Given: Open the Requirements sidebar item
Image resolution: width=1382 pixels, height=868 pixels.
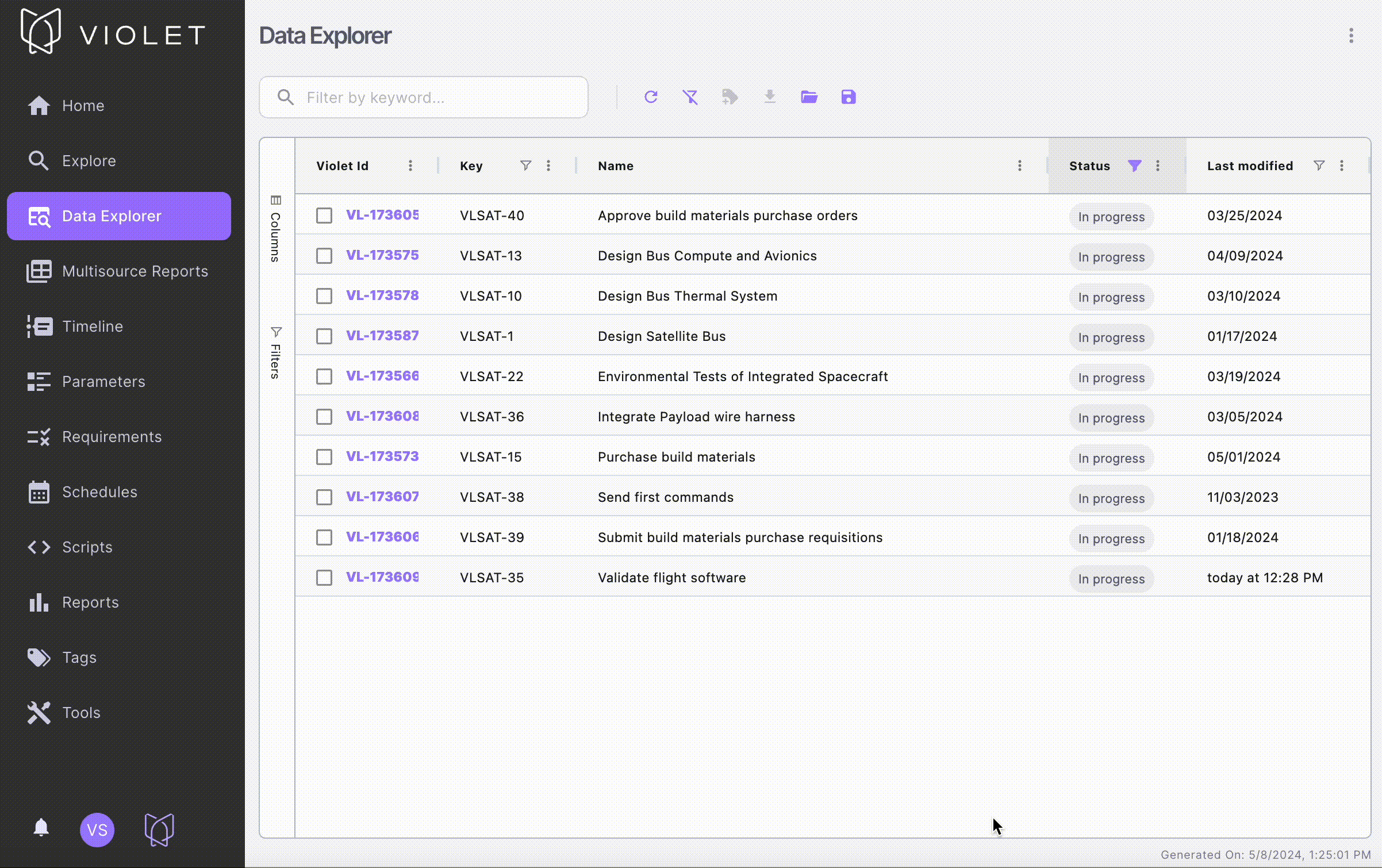Looking at the screenshot, I should pos(112,437).
